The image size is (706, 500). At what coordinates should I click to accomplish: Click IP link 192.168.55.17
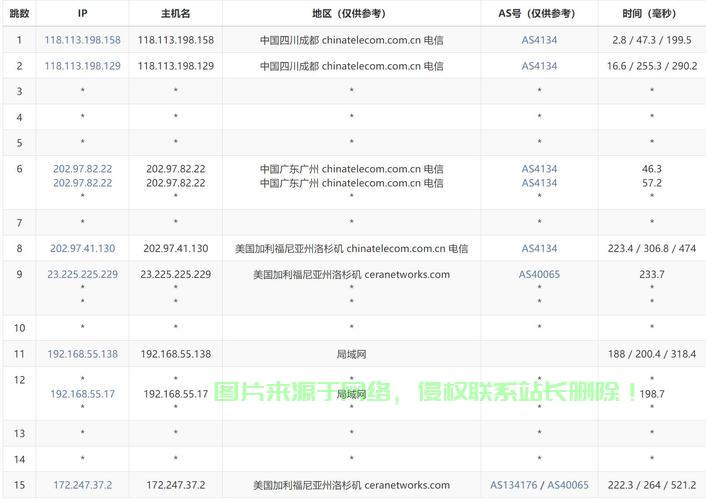(82, 394)
